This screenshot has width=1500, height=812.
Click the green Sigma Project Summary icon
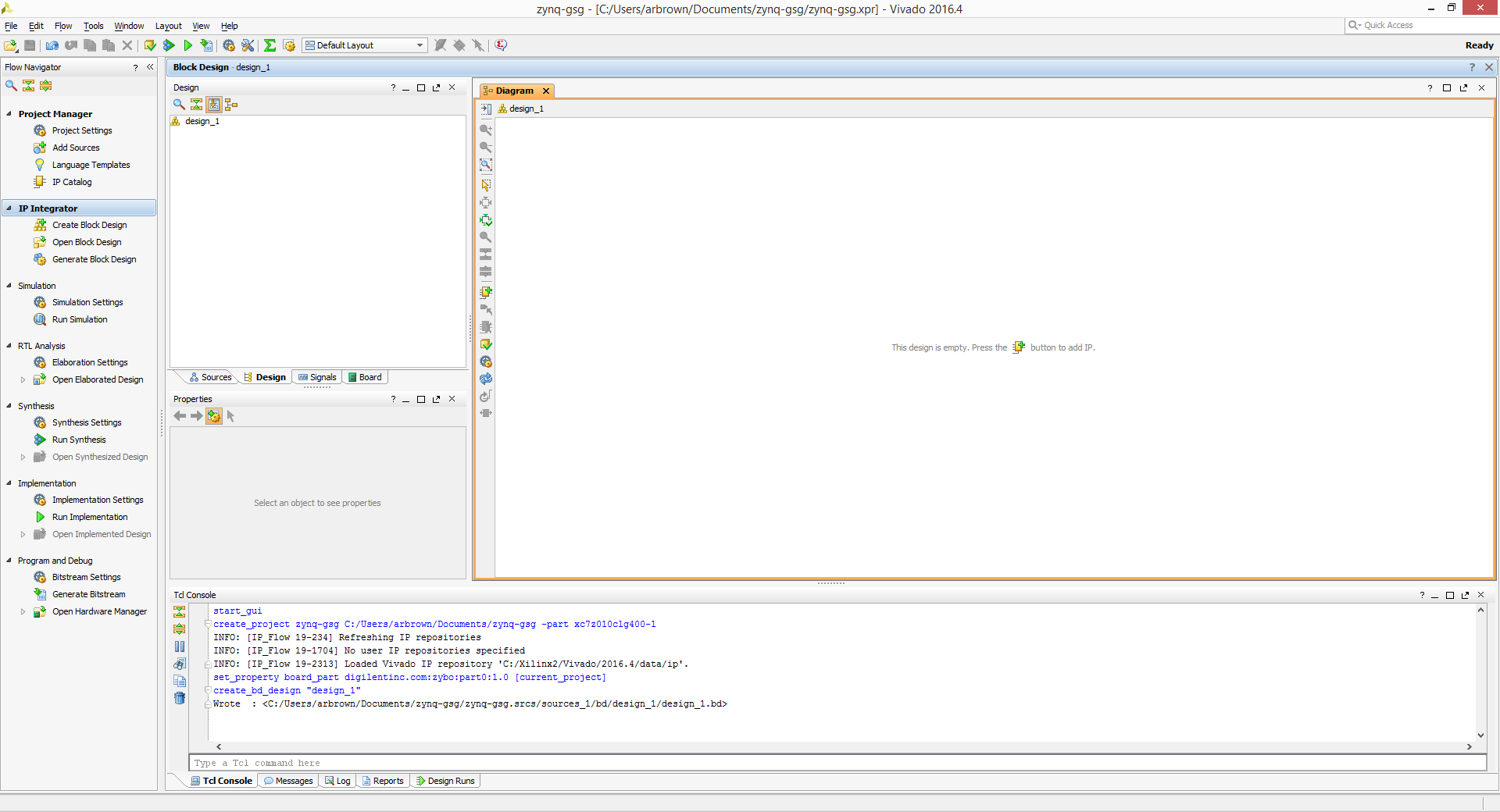pyautogui.click(x=270, y=46)
